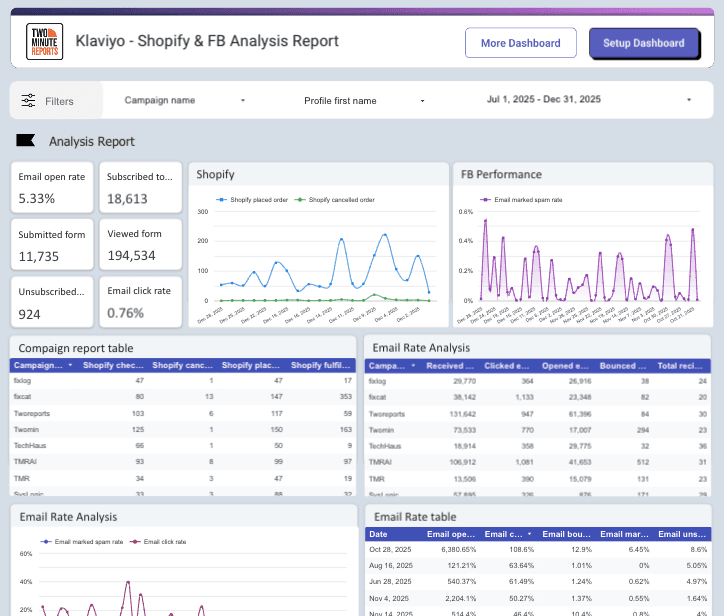Click the Email uns... column header
This screenshot has height=616, width=724.
coord(682,534)
